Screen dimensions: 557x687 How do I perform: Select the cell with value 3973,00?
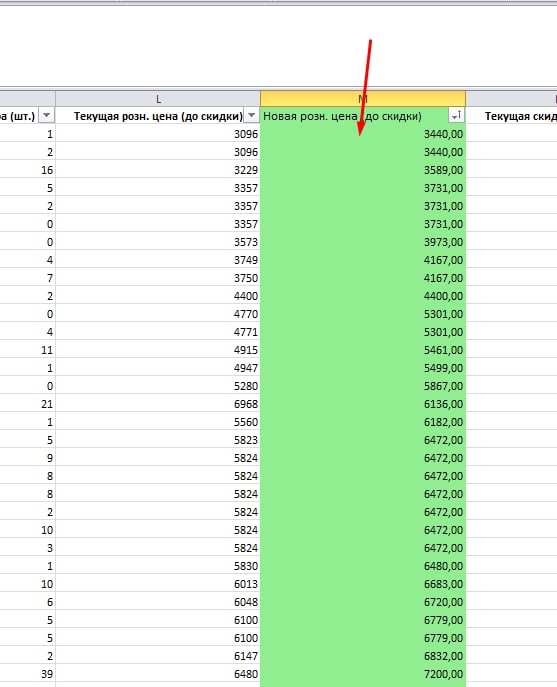pyautogui.click(x=363, y=242)
